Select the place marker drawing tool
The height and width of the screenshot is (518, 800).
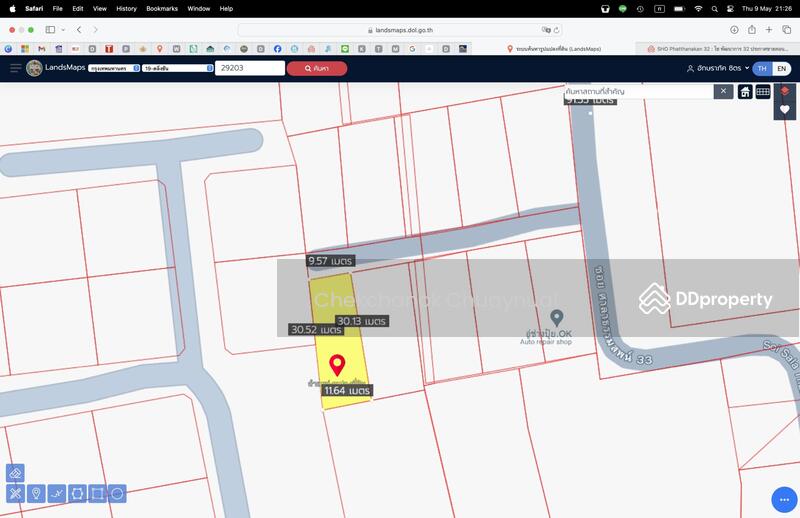36,493
